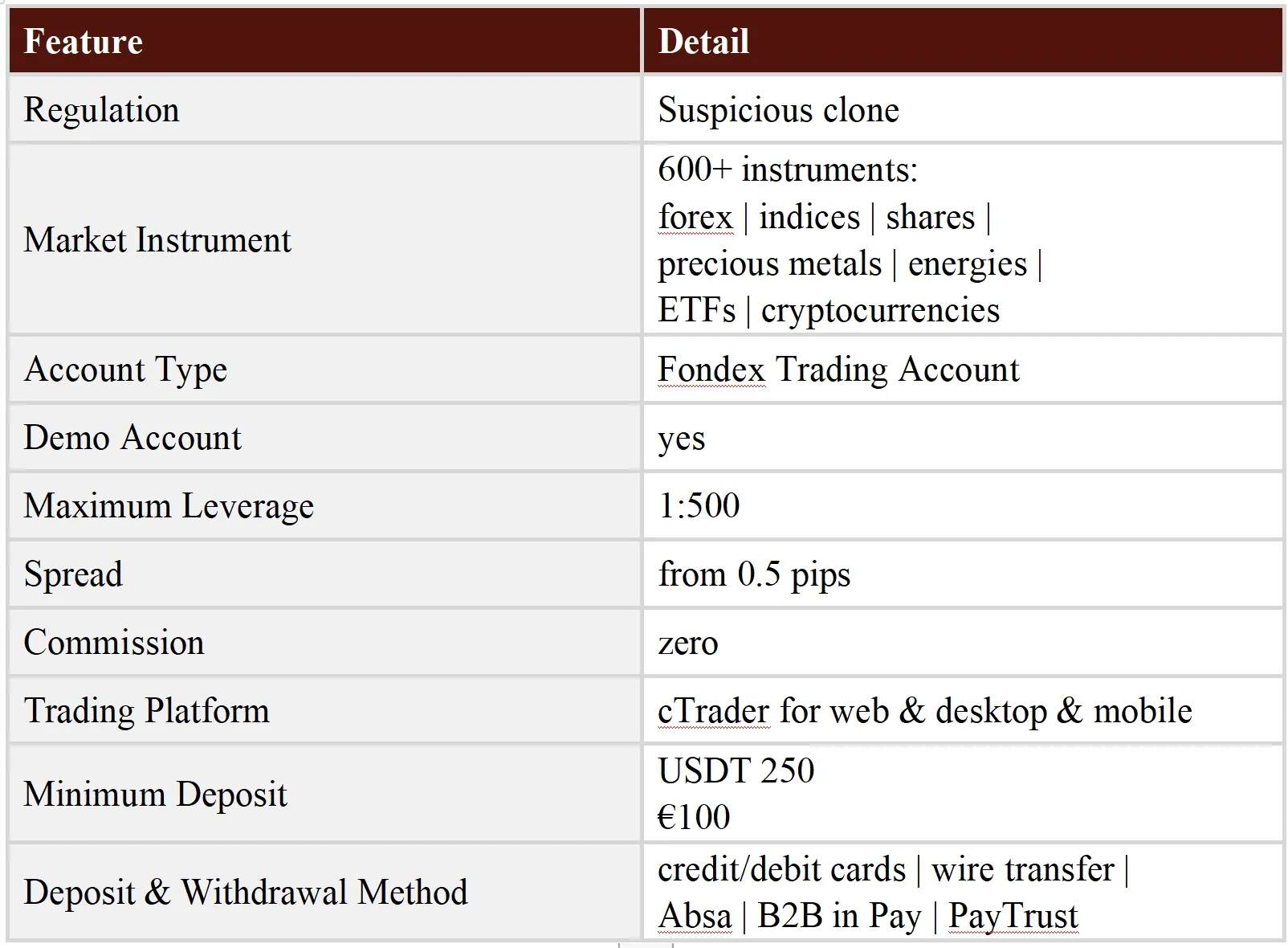Click the underlined word forex
Viewport: 1288px width, 948px height.
pos(695,217)
